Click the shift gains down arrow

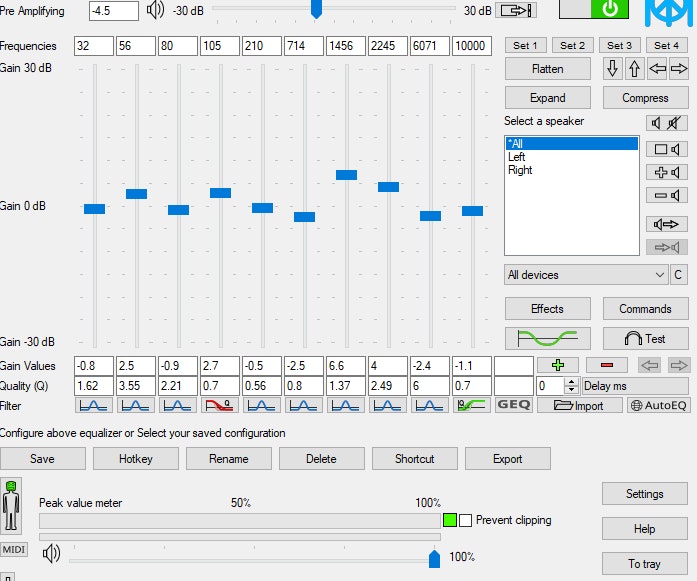pyautogui.click(x=613, y=69)
